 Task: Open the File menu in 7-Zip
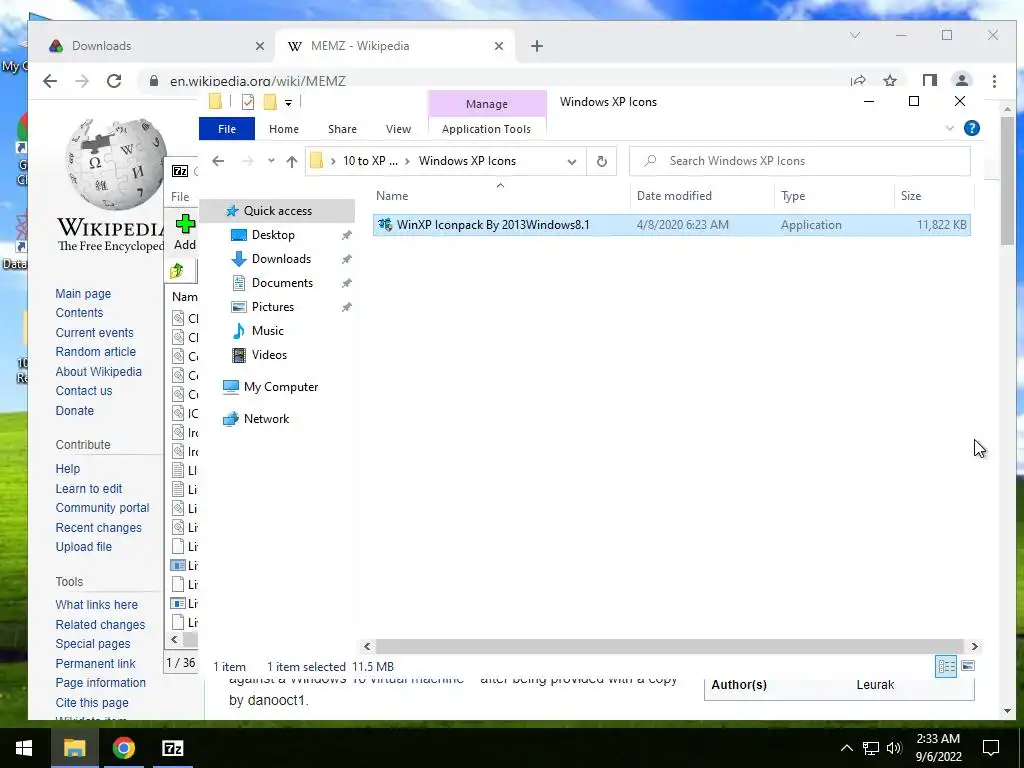(180, 197)
